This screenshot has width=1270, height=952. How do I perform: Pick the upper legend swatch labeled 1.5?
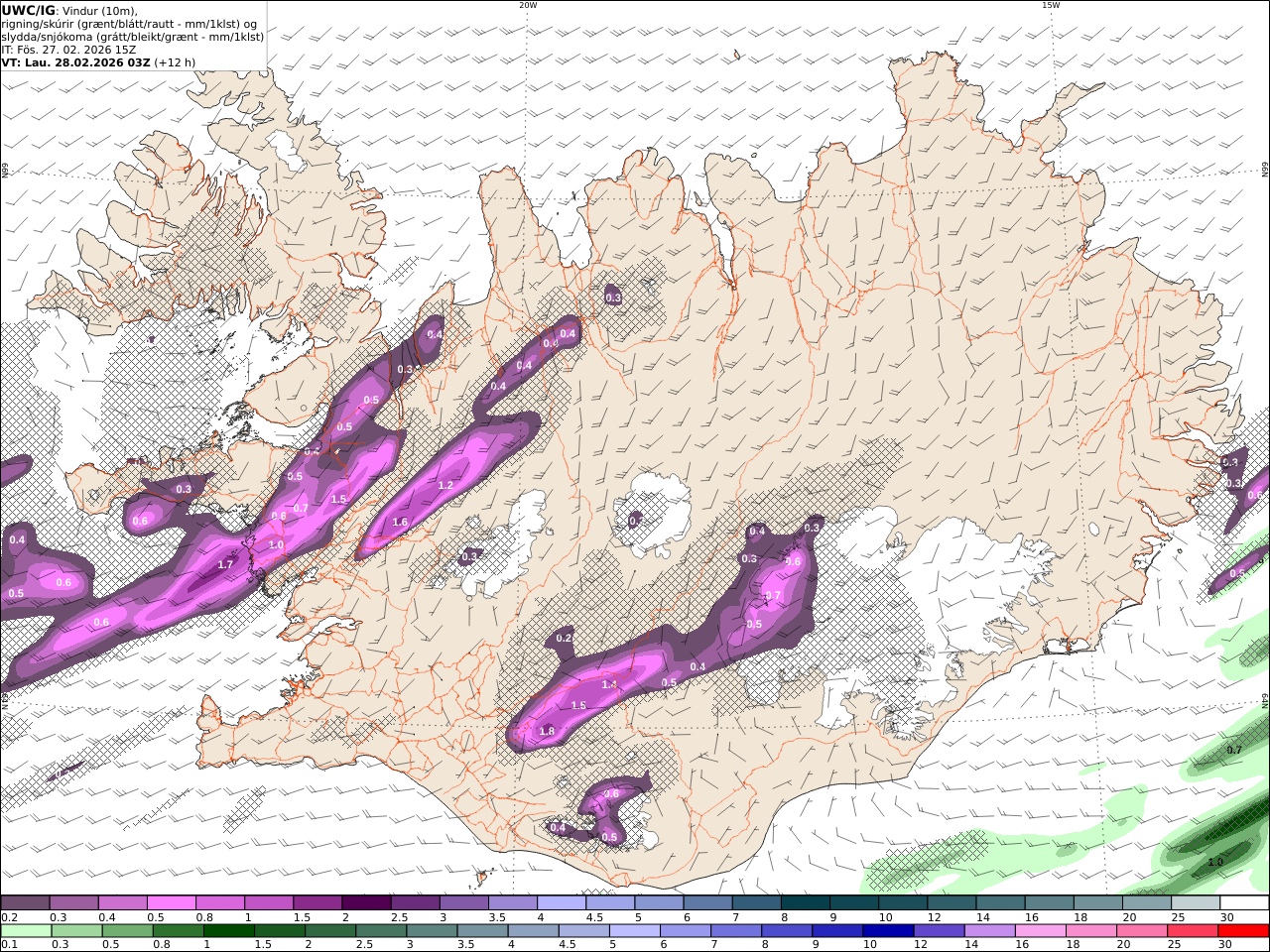(317, 902)
